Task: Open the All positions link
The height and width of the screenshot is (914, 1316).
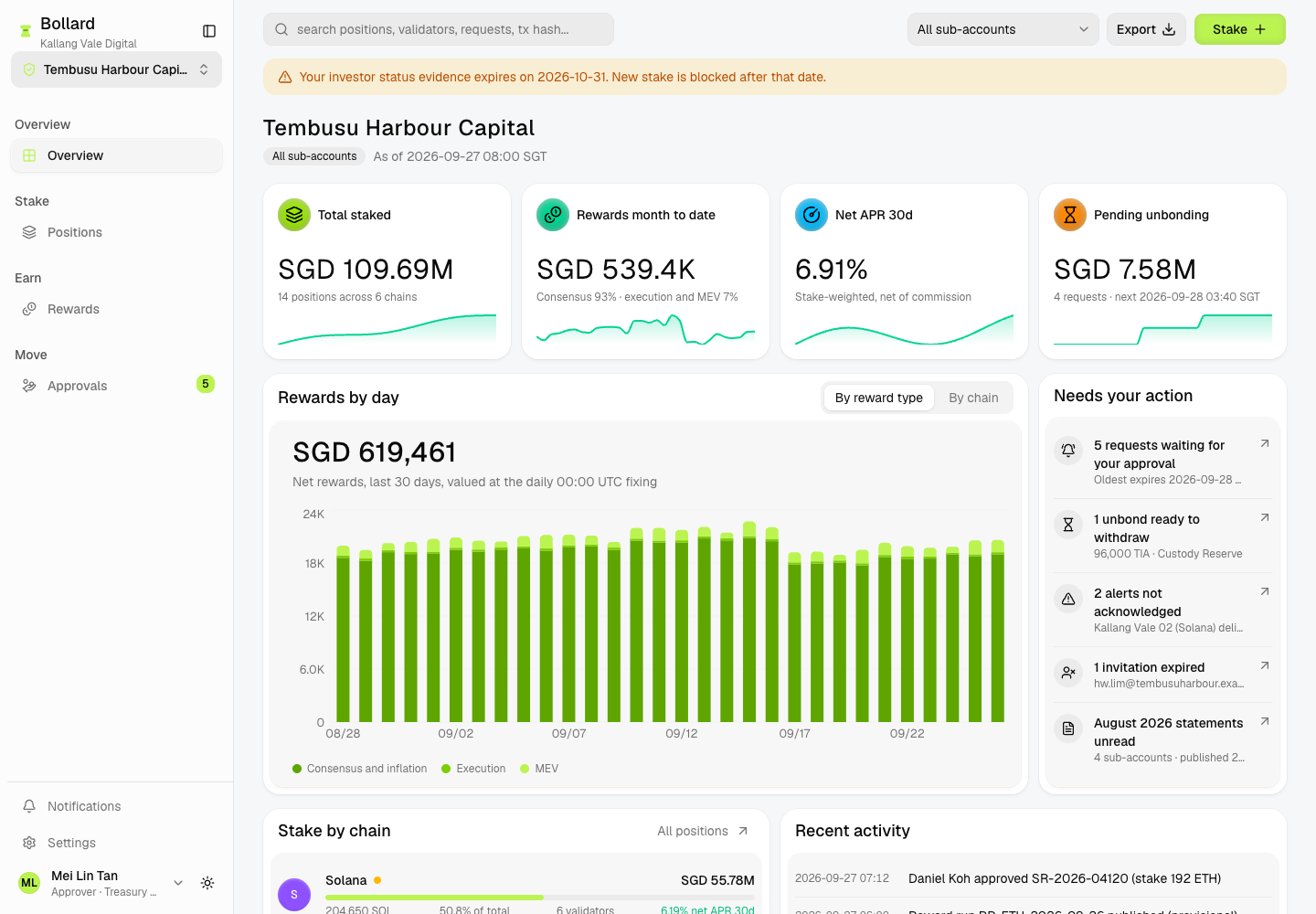Action: [x=703, y=831]
